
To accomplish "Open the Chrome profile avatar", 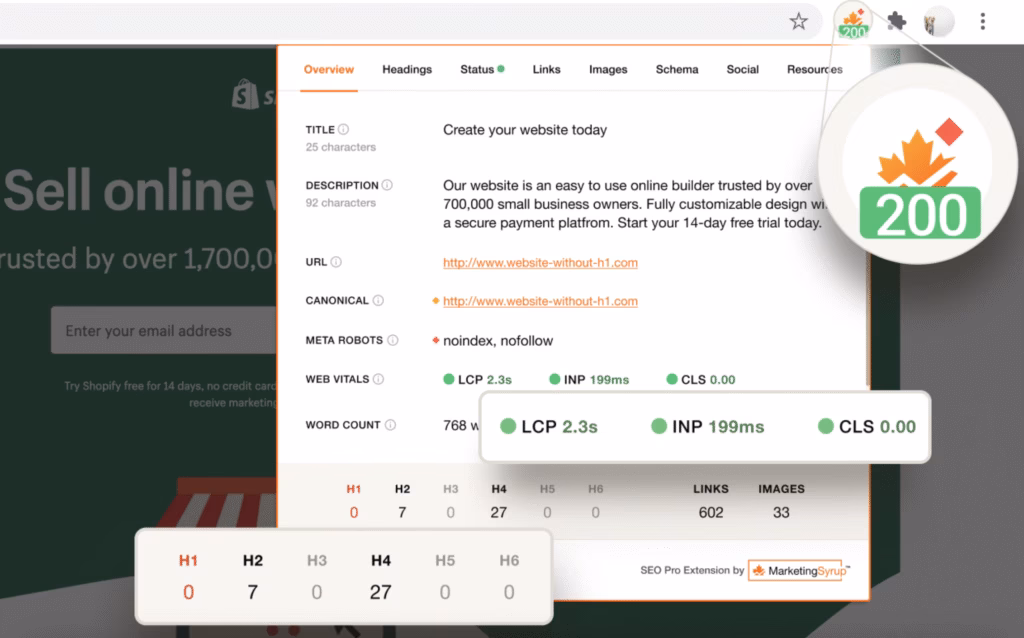I will click(938, 21).
